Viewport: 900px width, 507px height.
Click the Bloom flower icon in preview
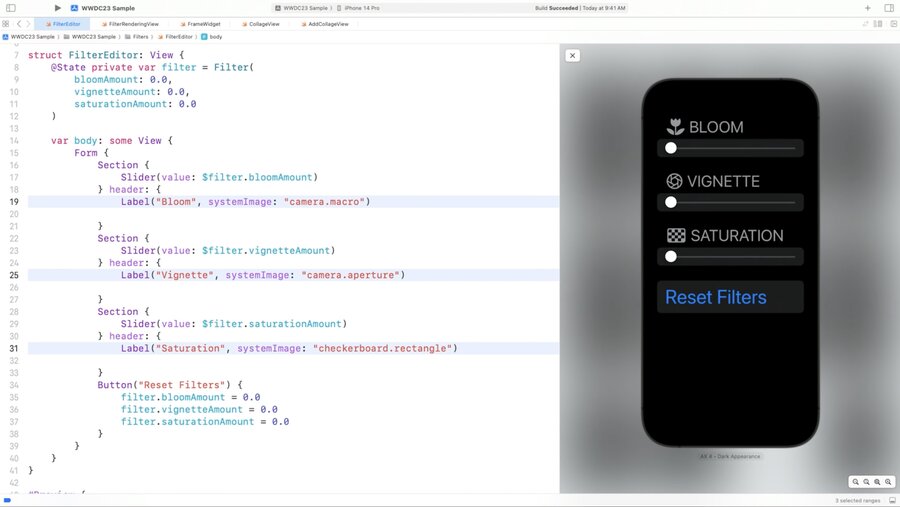676,127
